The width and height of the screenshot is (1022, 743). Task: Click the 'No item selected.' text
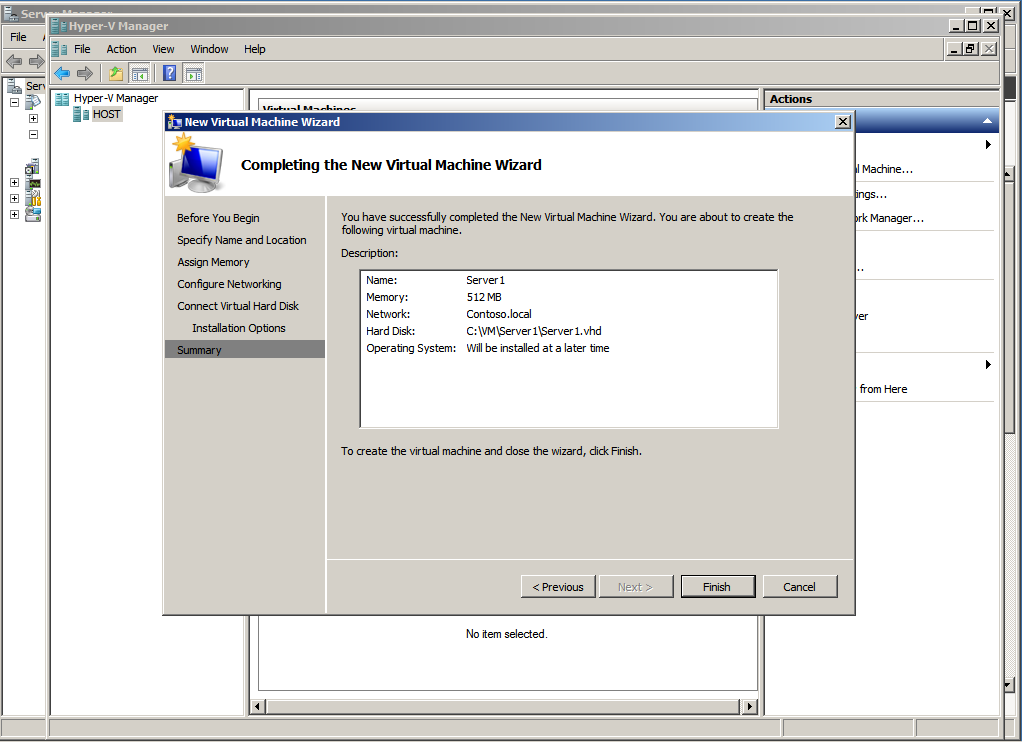[x=506, y=634]
